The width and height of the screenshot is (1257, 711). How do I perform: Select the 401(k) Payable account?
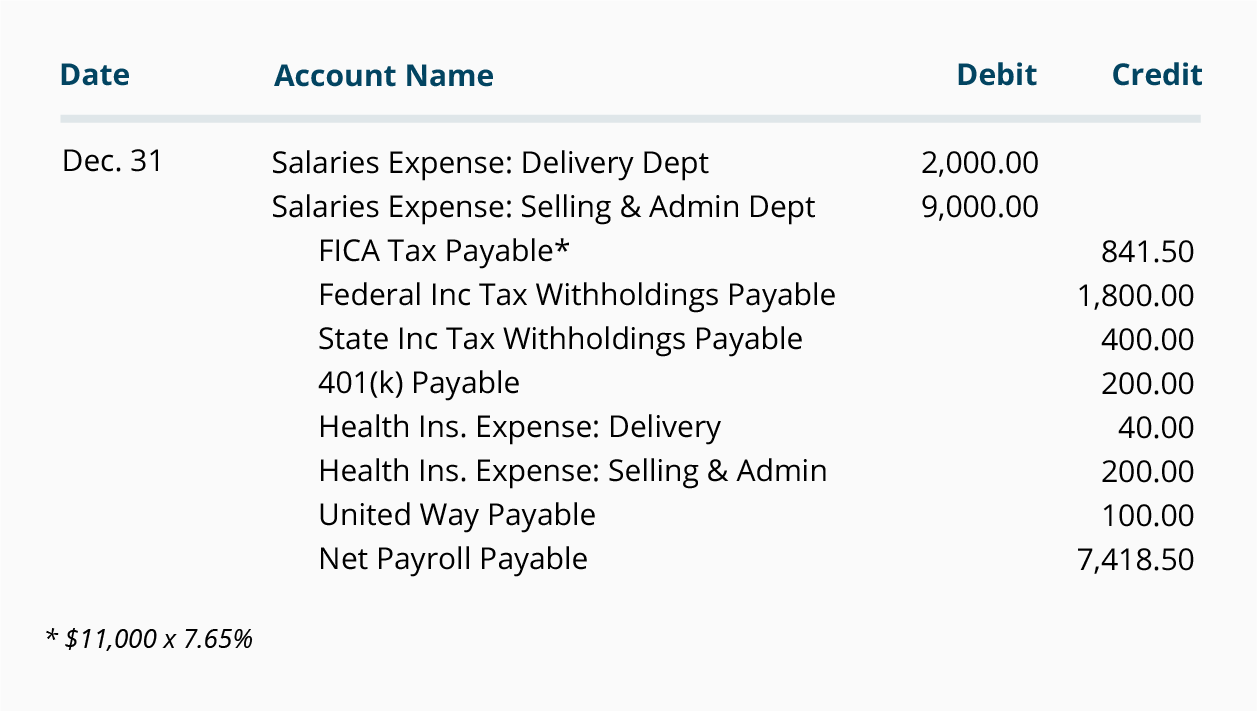(419, 383)
